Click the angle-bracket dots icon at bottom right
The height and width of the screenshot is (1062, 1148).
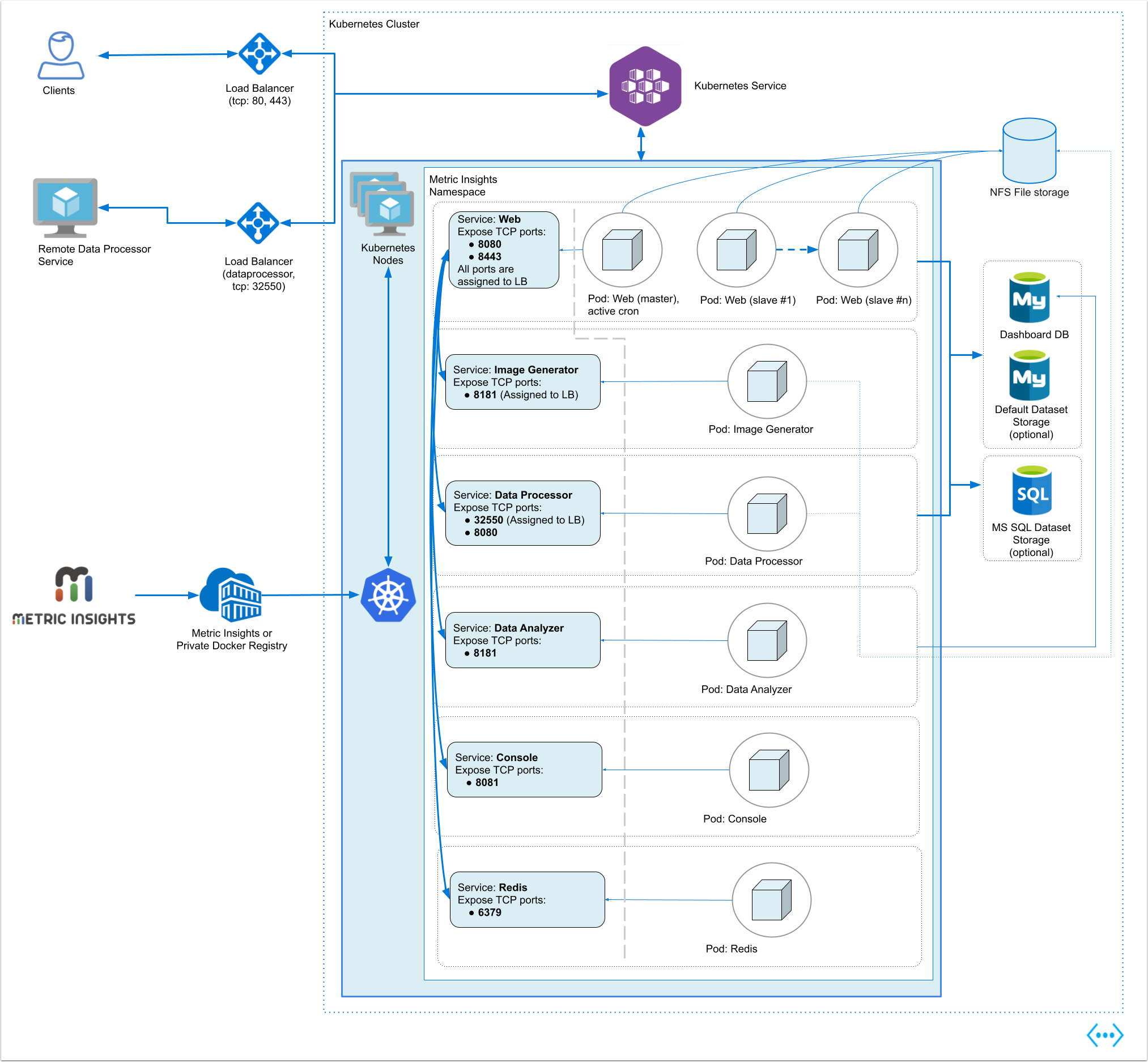(x=1104, y=1035)
